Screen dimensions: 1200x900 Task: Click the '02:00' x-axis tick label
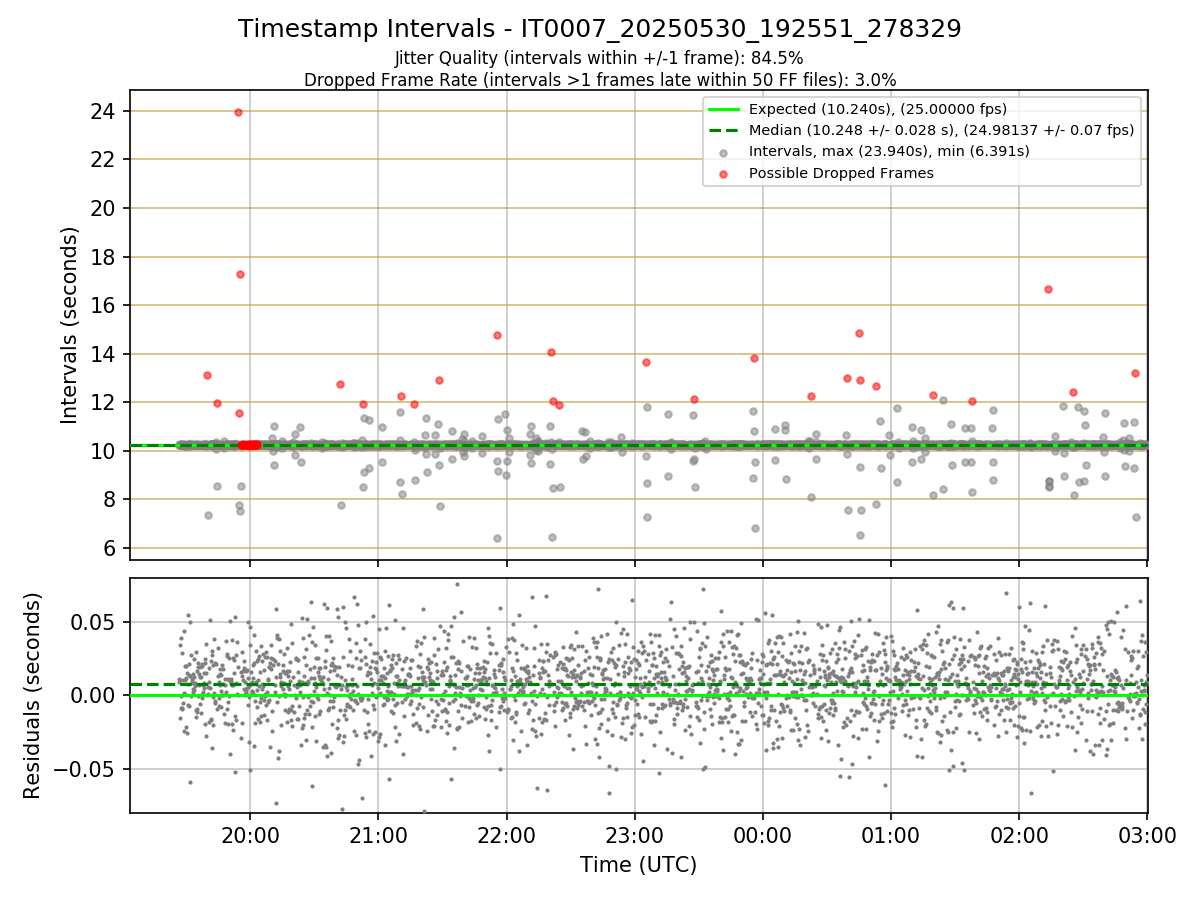point(1019,836)
